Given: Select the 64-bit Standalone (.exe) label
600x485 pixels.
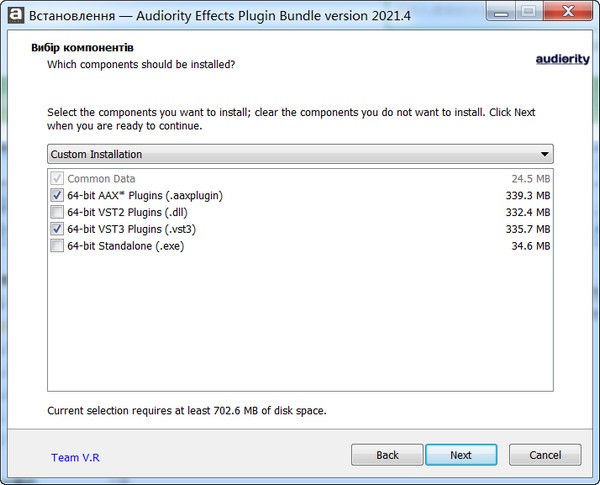Looking at the screenshot, I should point(125,246).
